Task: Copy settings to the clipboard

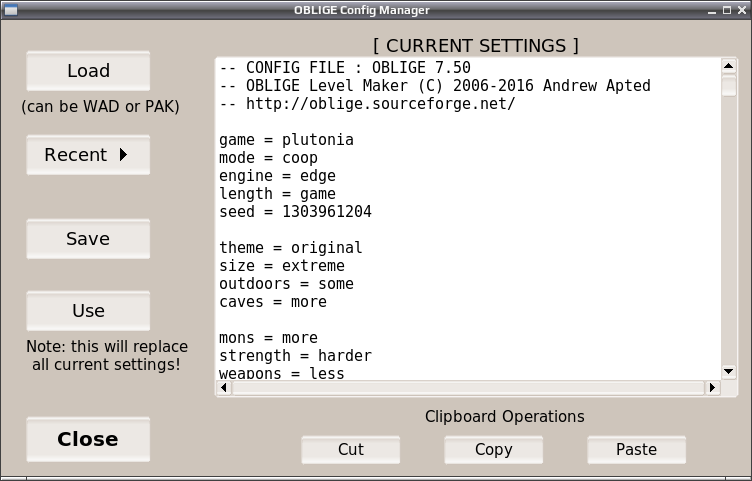Action: (494, 449)
